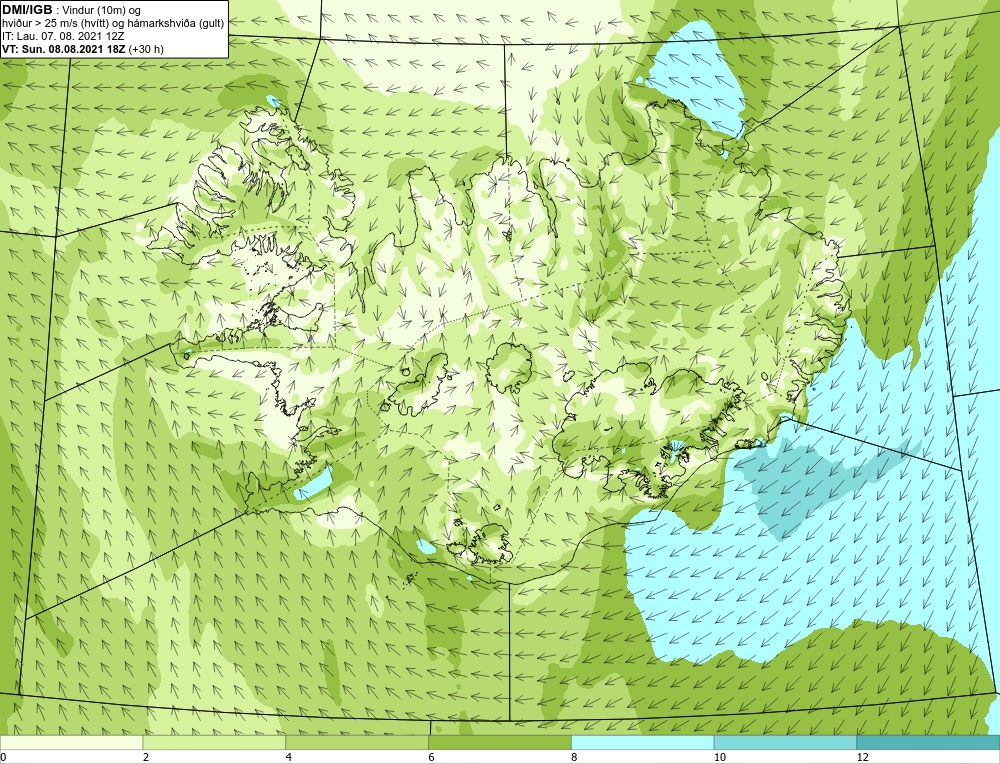Click the DMI/IGB title in legend box

tap(28, 10)
